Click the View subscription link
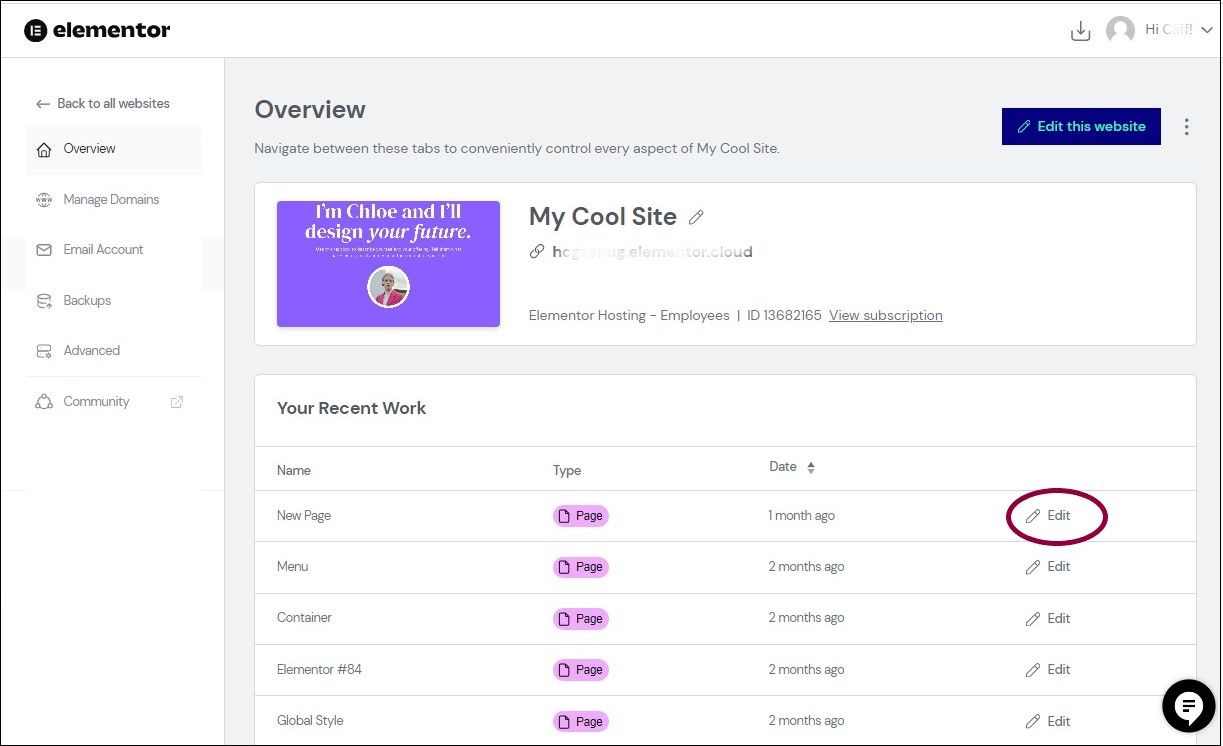This screenshot has height=746, width=1223. point(886,315)
